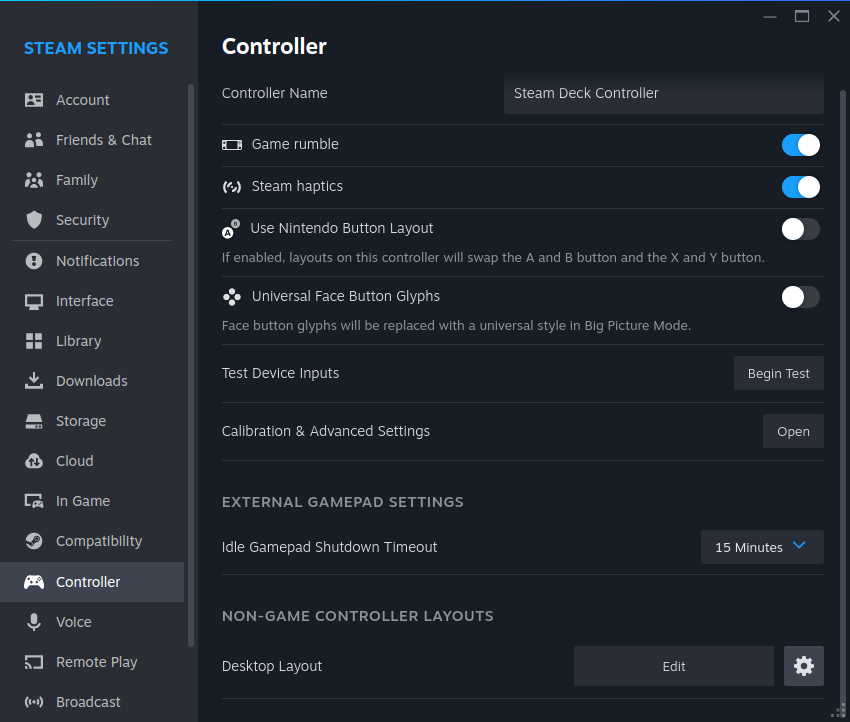Open Friends & Chat settings

point(92,140)
